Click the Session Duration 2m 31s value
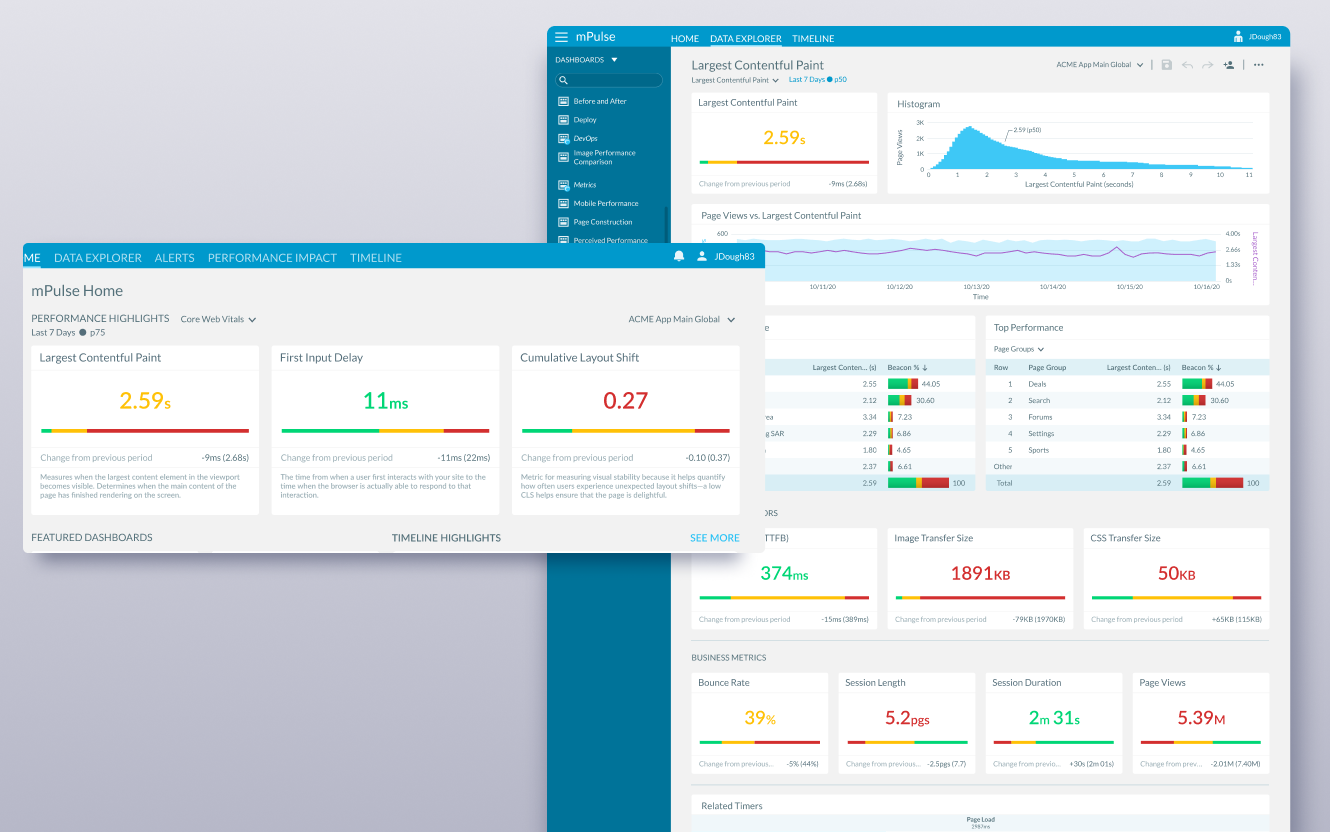The image size is (1330, 832). (x=1054, y=718)
